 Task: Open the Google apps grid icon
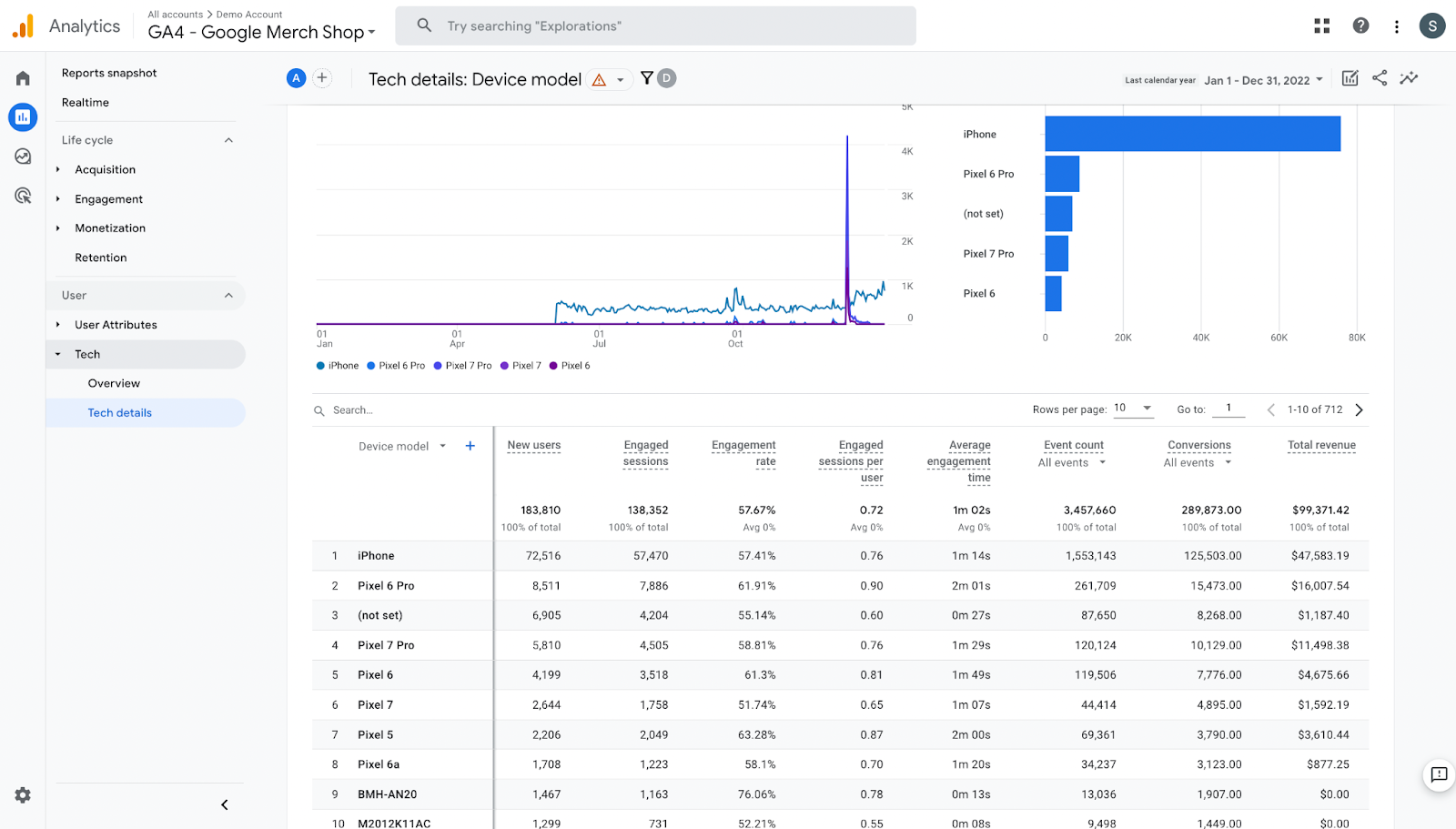click(x=1322, y=25)
